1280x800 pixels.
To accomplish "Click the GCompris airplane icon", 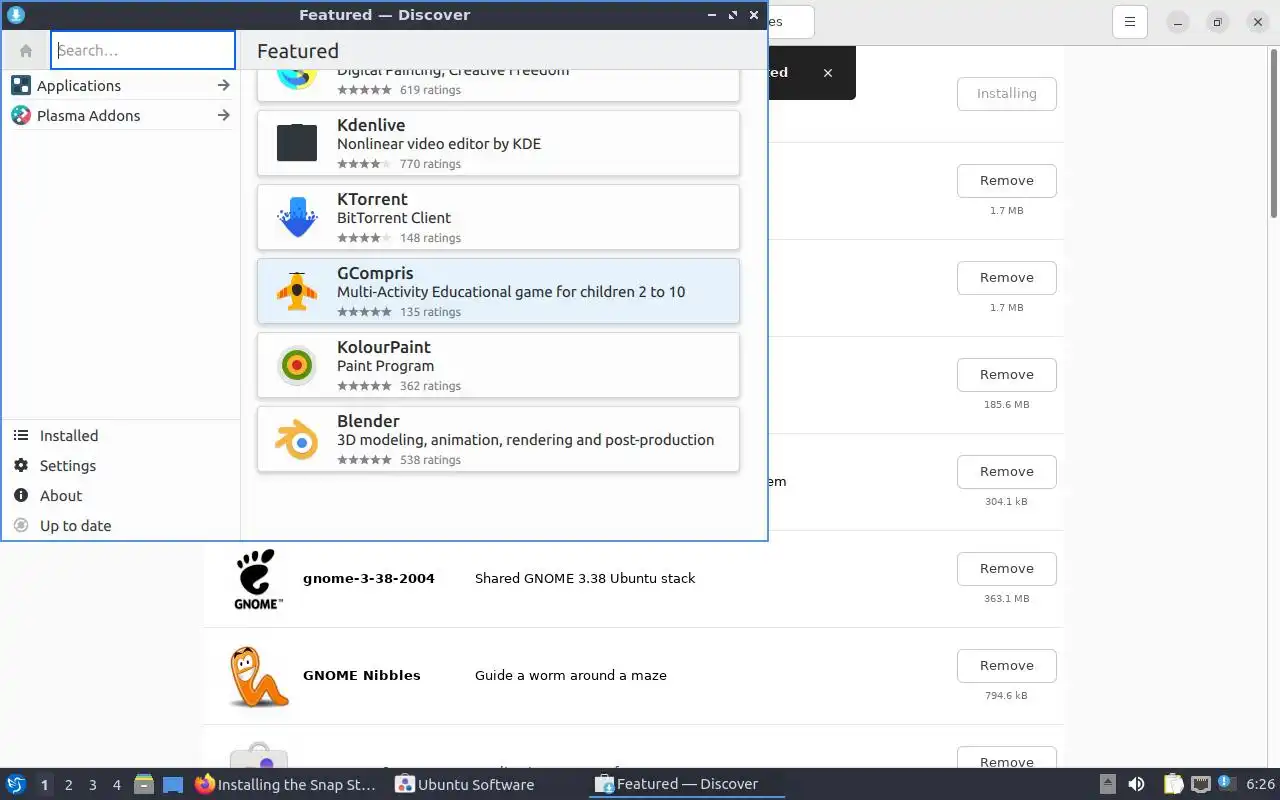I will [297, 291].
